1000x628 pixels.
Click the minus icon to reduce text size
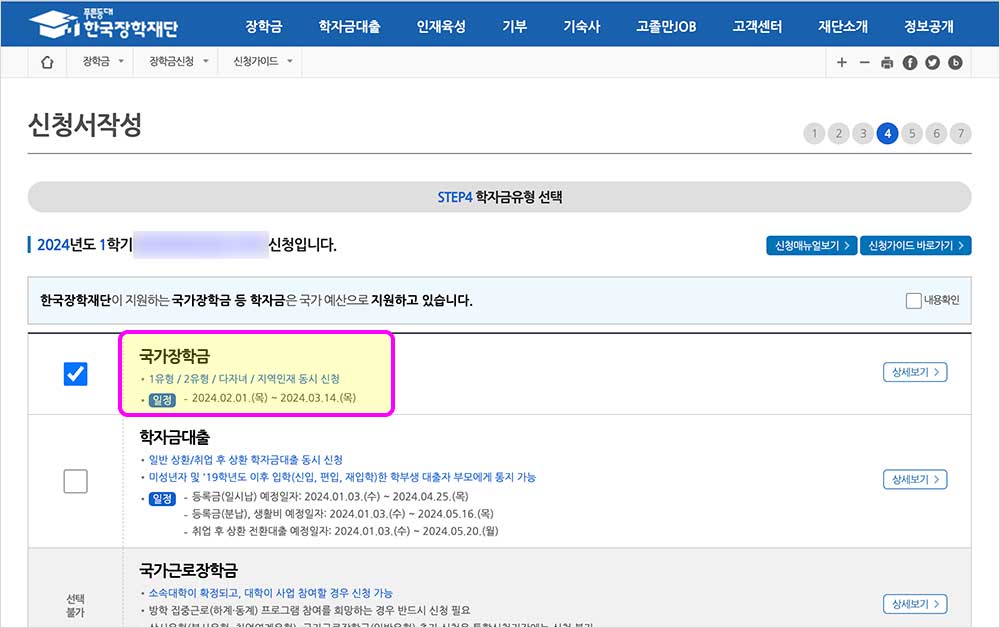pyautogui.click(x=865, y=62)
